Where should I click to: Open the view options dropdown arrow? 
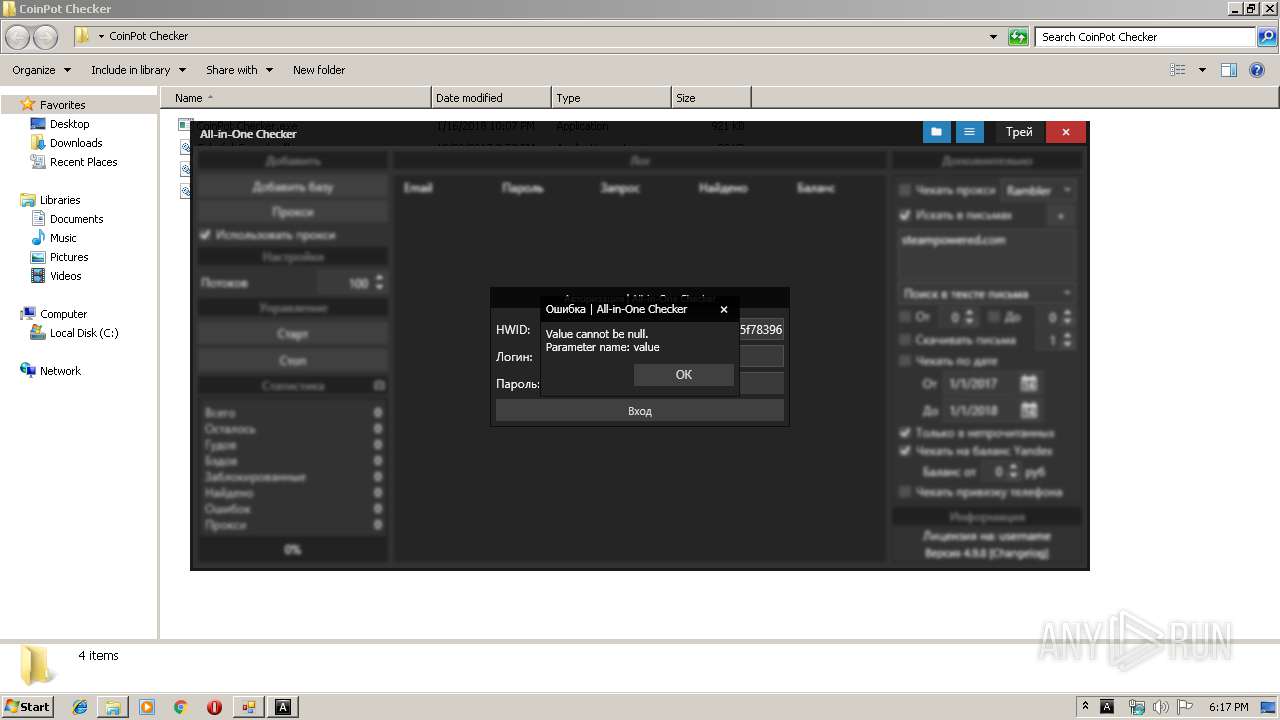click(x=1202, y=70)
